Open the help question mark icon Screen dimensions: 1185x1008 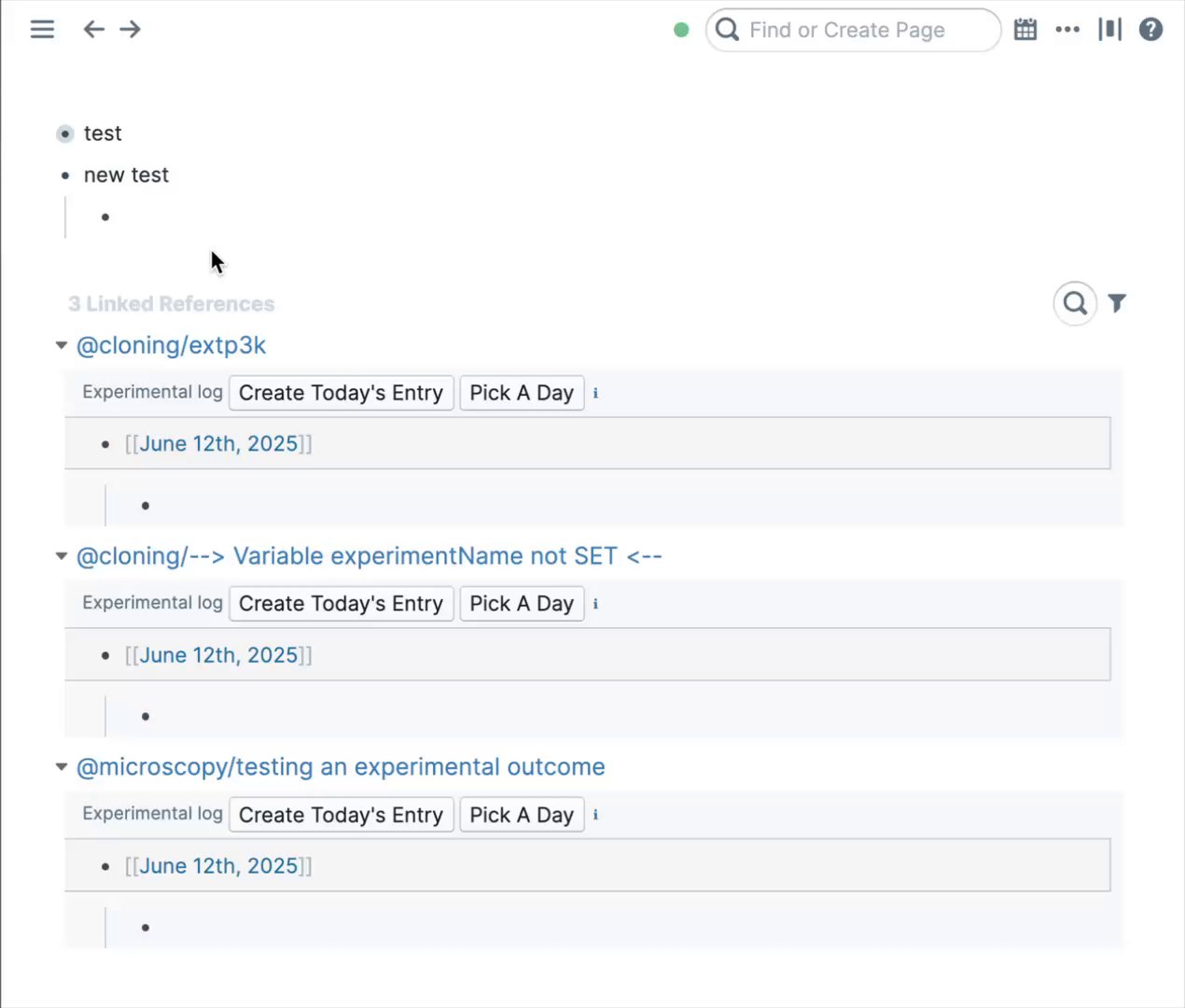(x=1151, y=30)
